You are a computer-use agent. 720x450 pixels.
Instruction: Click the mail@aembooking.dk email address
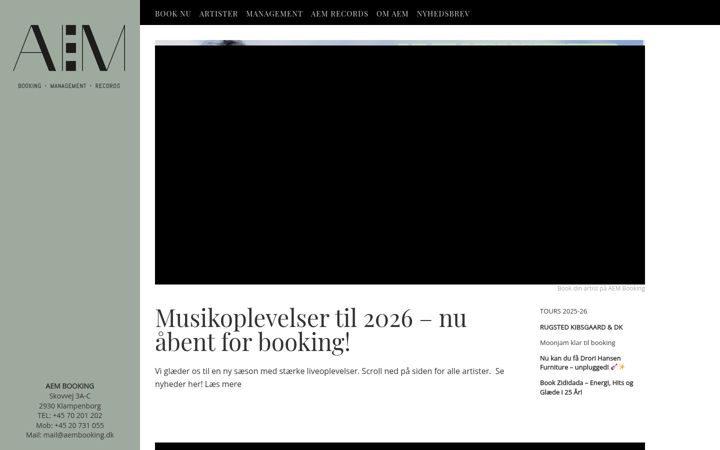point(78,435)
